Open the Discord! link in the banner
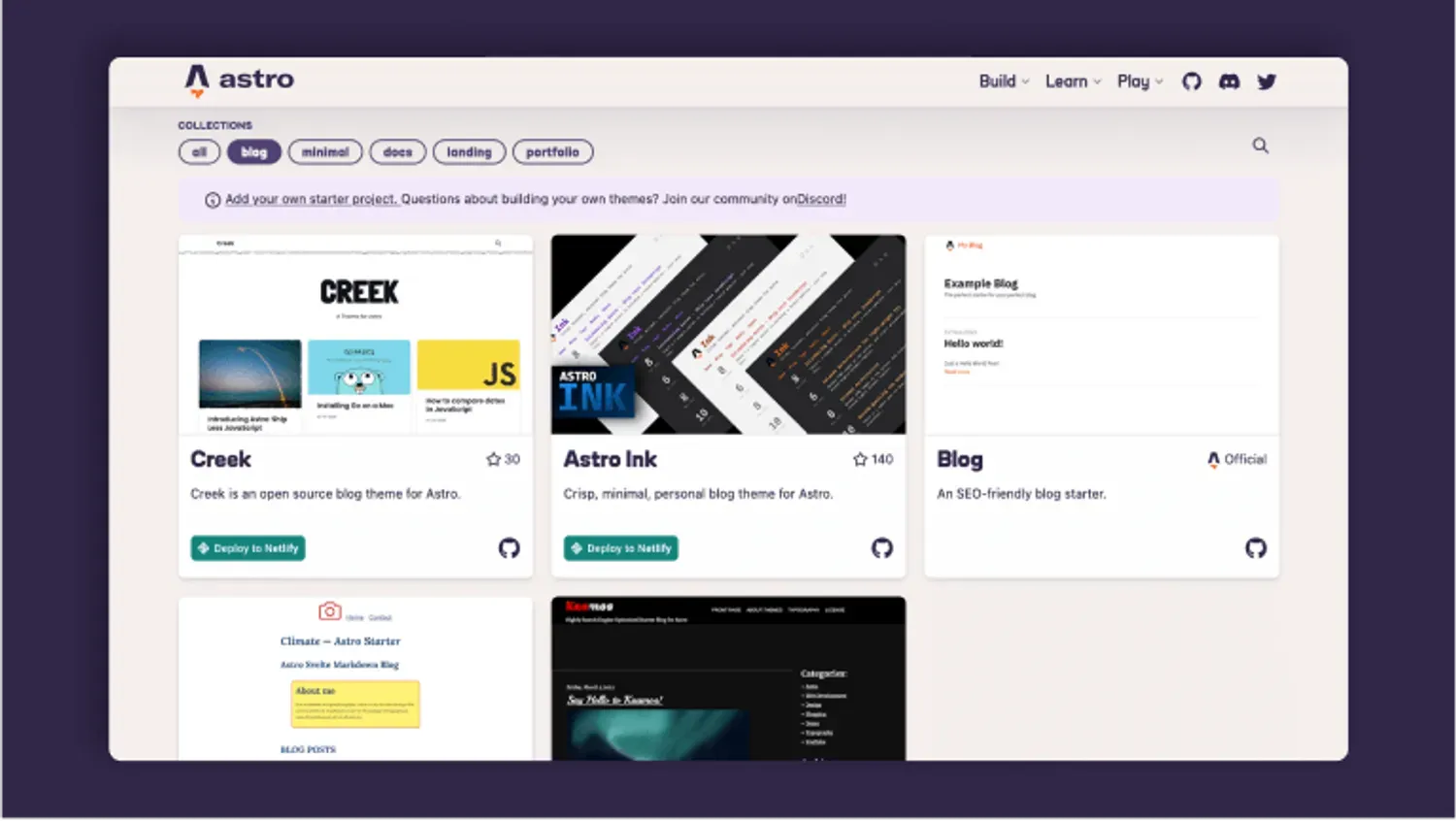Viewport: 1456px width, 821px height. coord(820,198)
